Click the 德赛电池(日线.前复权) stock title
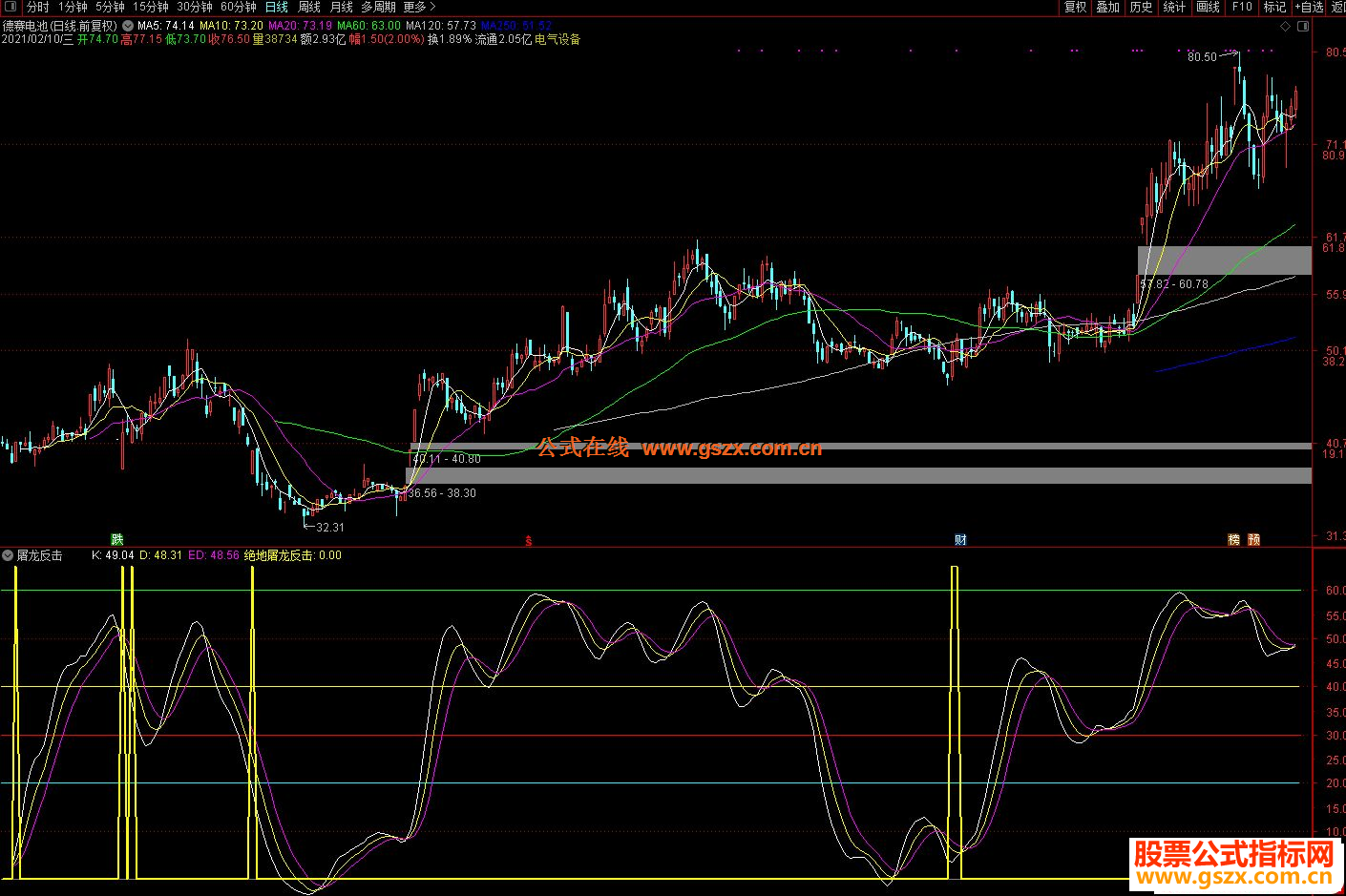Image resolution: width=1346 pixels, height=896 pixels. 60,26
